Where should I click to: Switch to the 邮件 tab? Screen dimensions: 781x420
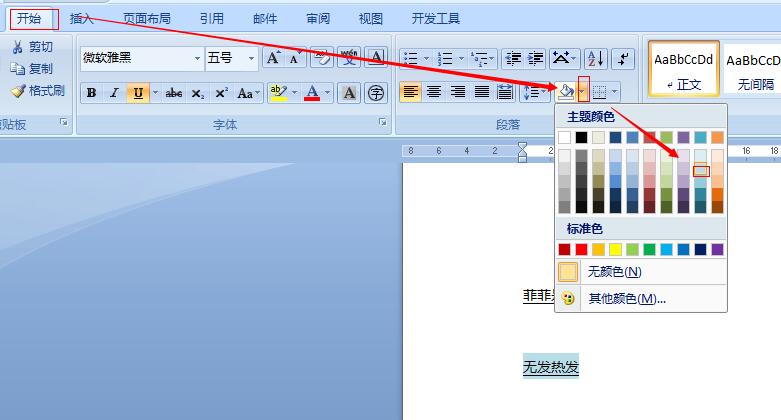point(264,19)
